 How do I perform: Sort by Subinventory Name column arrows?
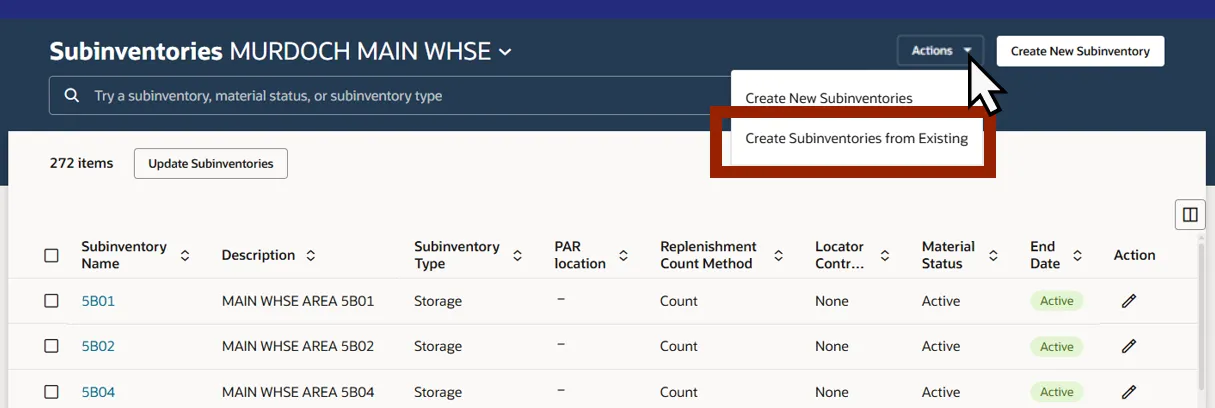pyautogui.click(x=185, y=256)
